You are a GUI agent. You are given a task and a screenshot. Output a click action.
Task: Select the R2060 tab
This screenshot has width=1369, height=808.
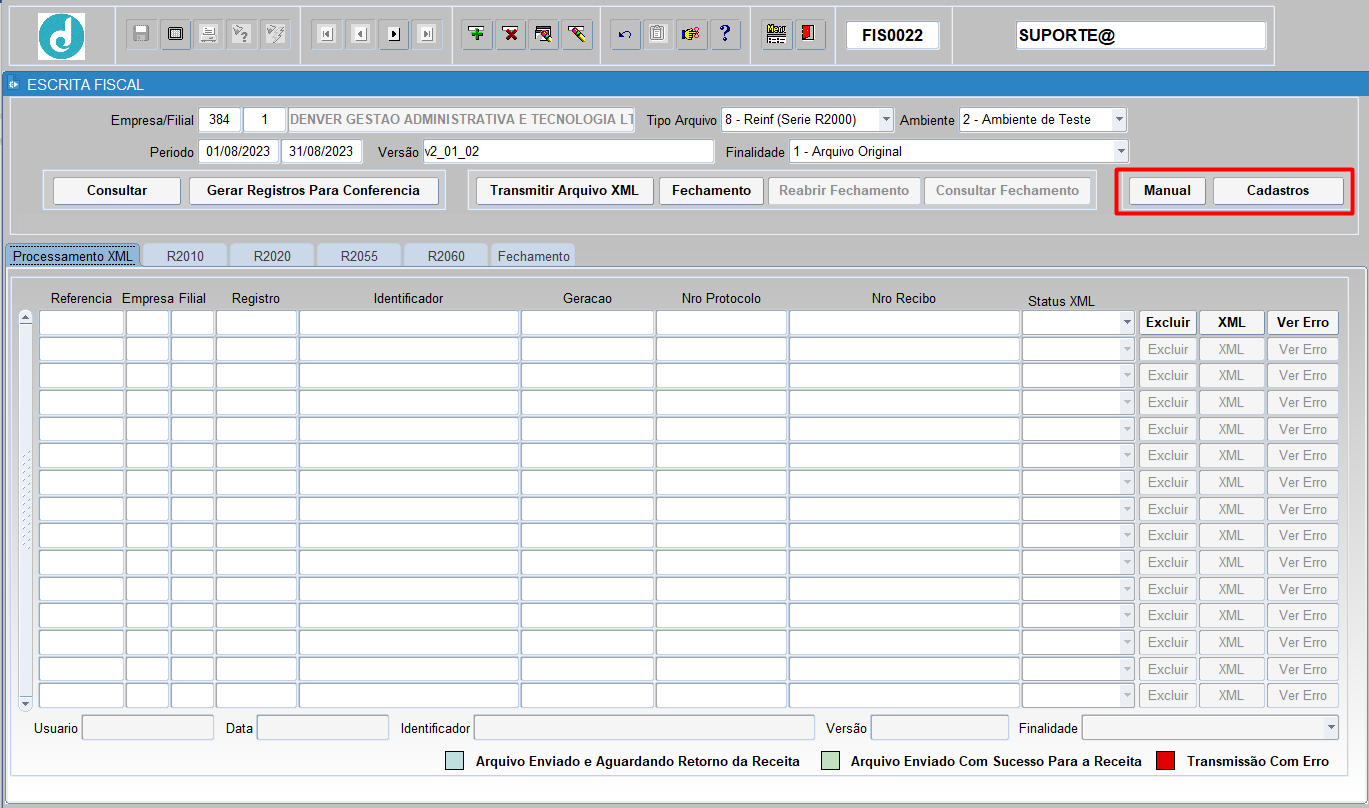coord(446,256)
